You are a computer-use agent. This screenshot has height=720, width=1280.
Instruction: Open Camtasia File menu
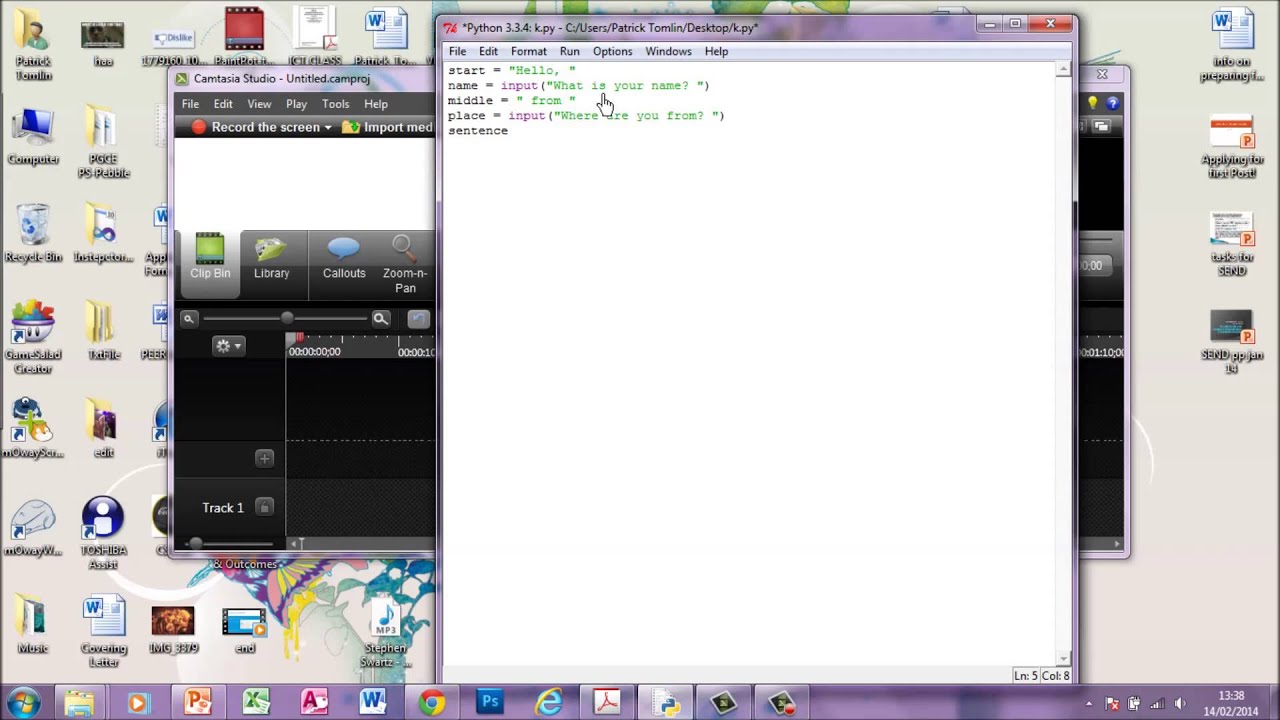coord(190,104)
